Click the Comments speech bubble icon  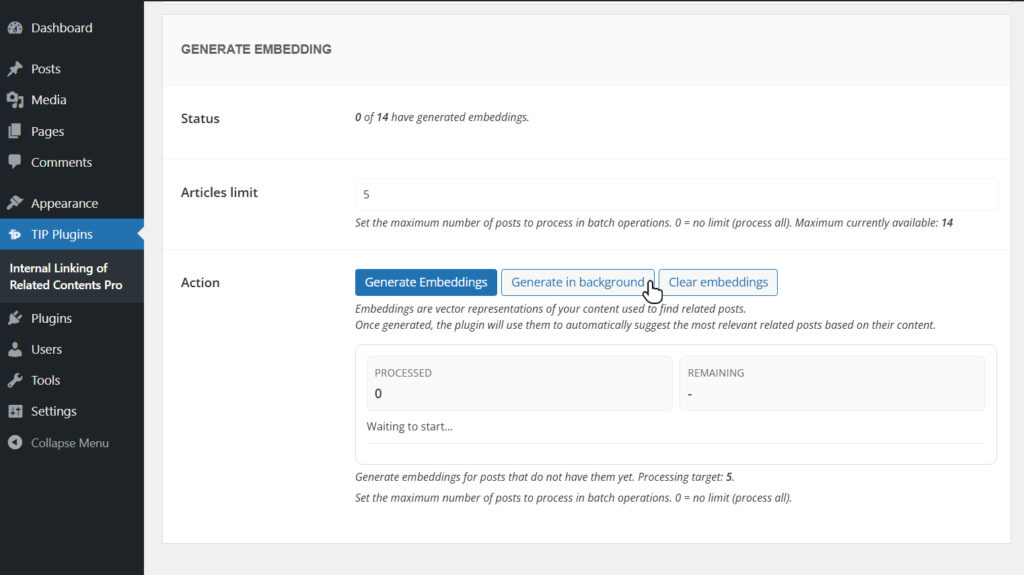pos(15,162)
